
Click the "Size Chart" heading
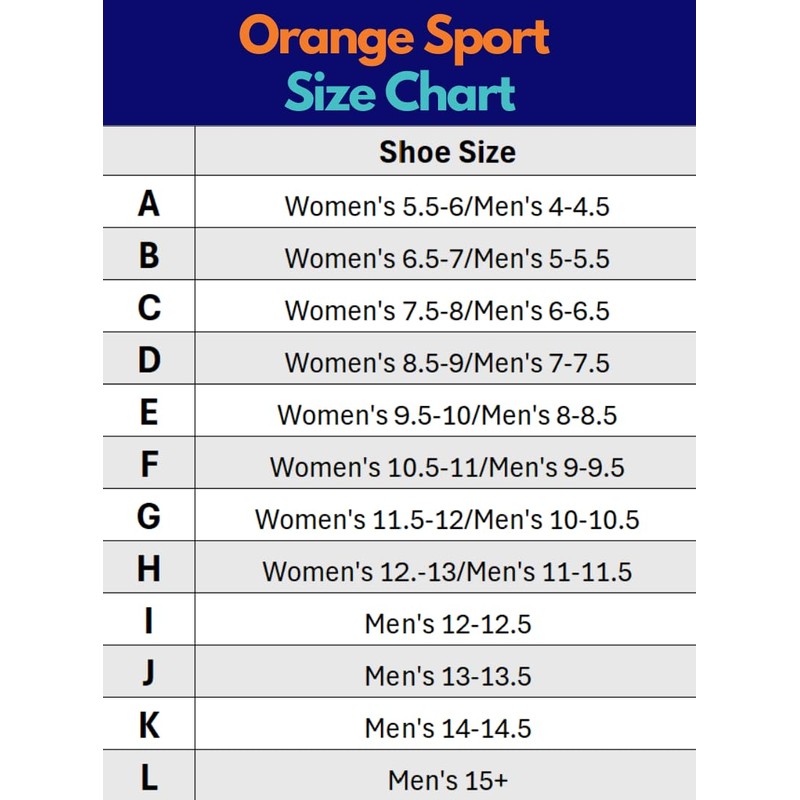click(x=399, y=93)
